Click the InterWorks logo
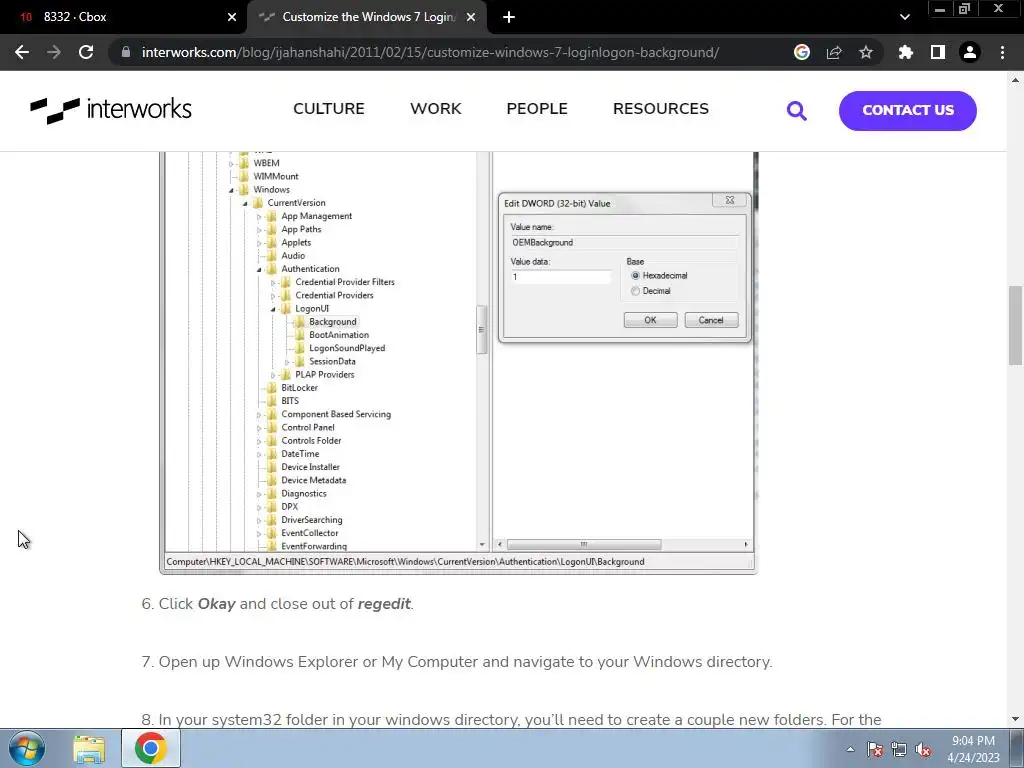The image size is (1024, 768). pyautogui.click(x=111, y=110)
